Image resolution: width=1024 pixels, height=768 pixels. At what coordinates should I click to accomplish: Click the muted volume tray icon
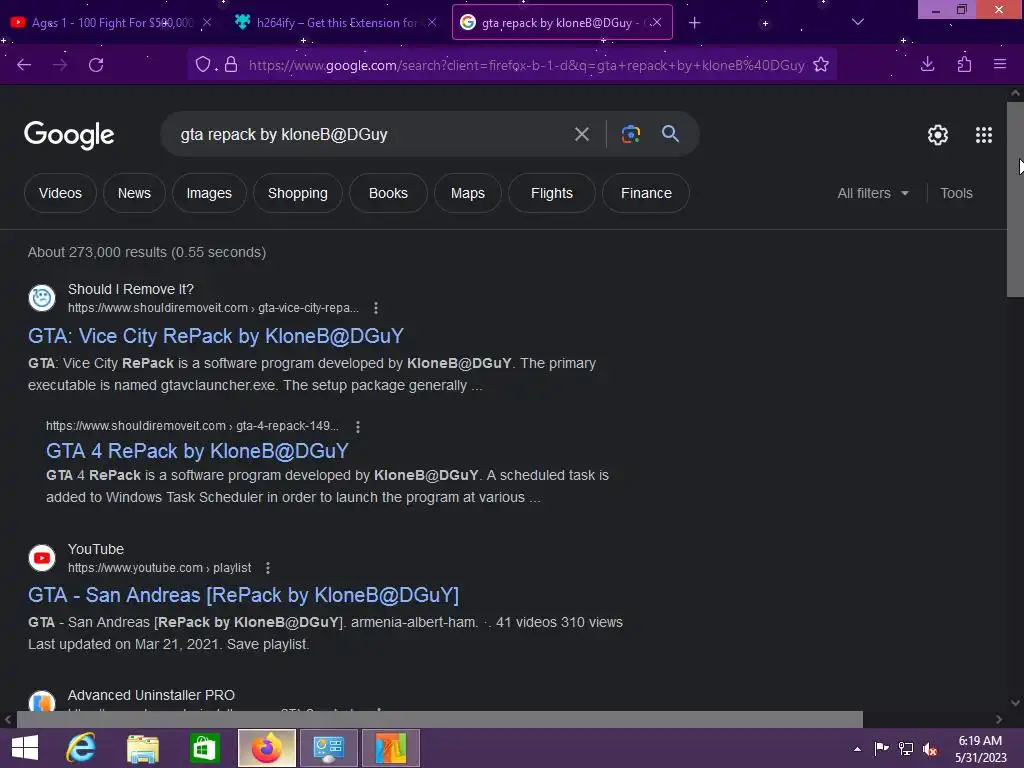[x=929, y=749]
